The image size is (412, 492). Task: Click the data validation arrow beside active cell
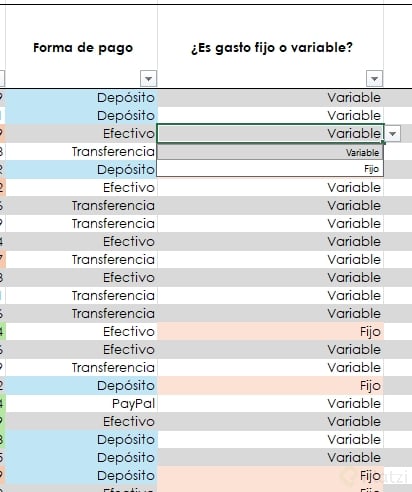point(393,134)
